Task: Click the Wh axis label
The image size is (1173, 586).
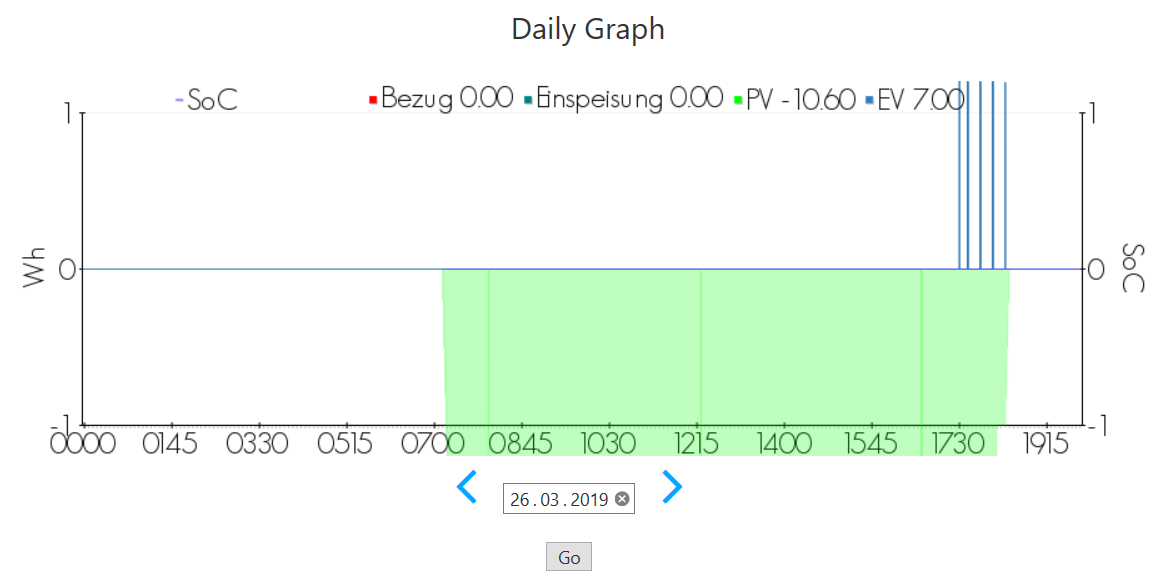Action: coord(33,267)
